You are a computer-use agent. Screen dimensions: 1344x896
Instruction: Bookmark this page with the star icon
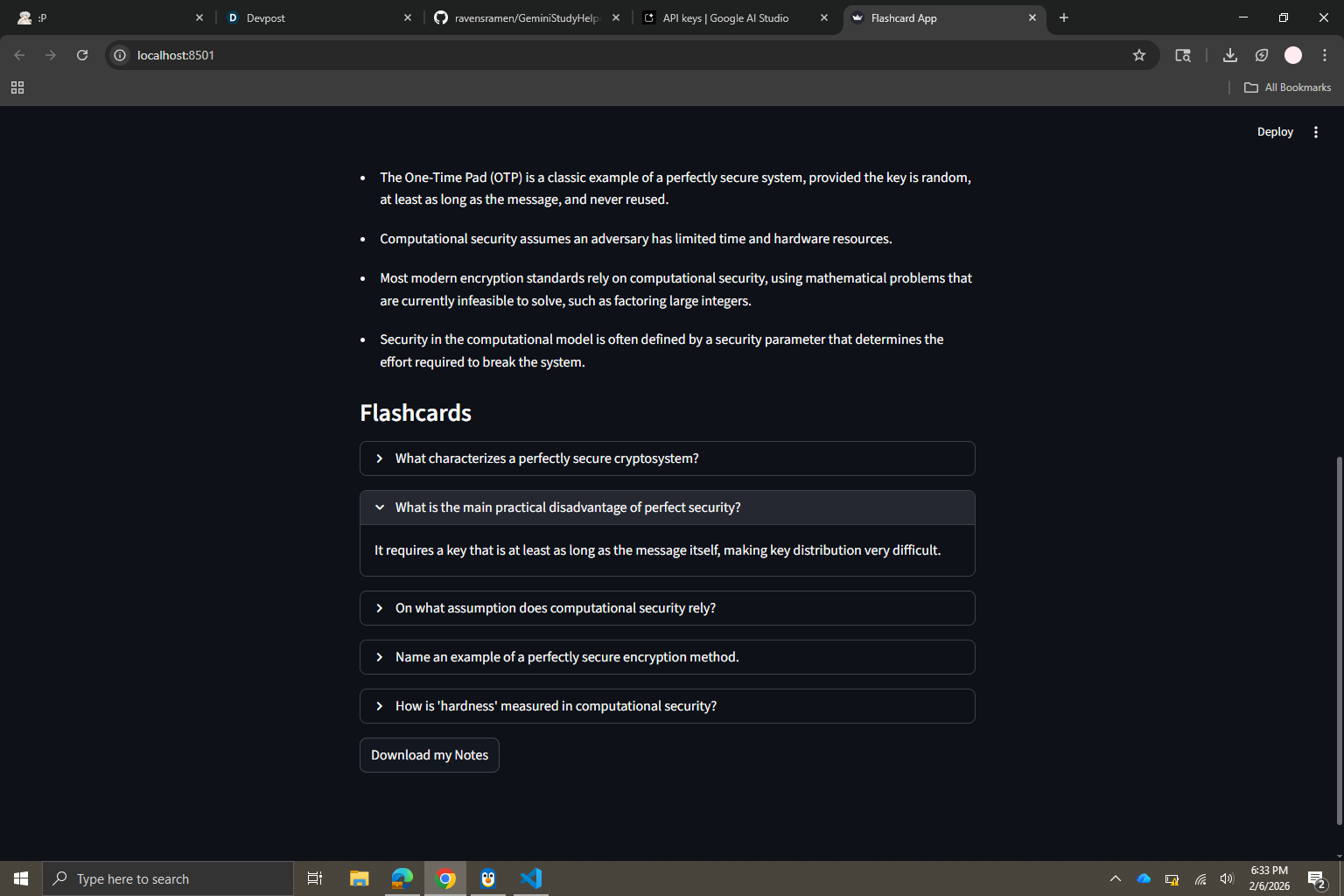[1139, 55]
